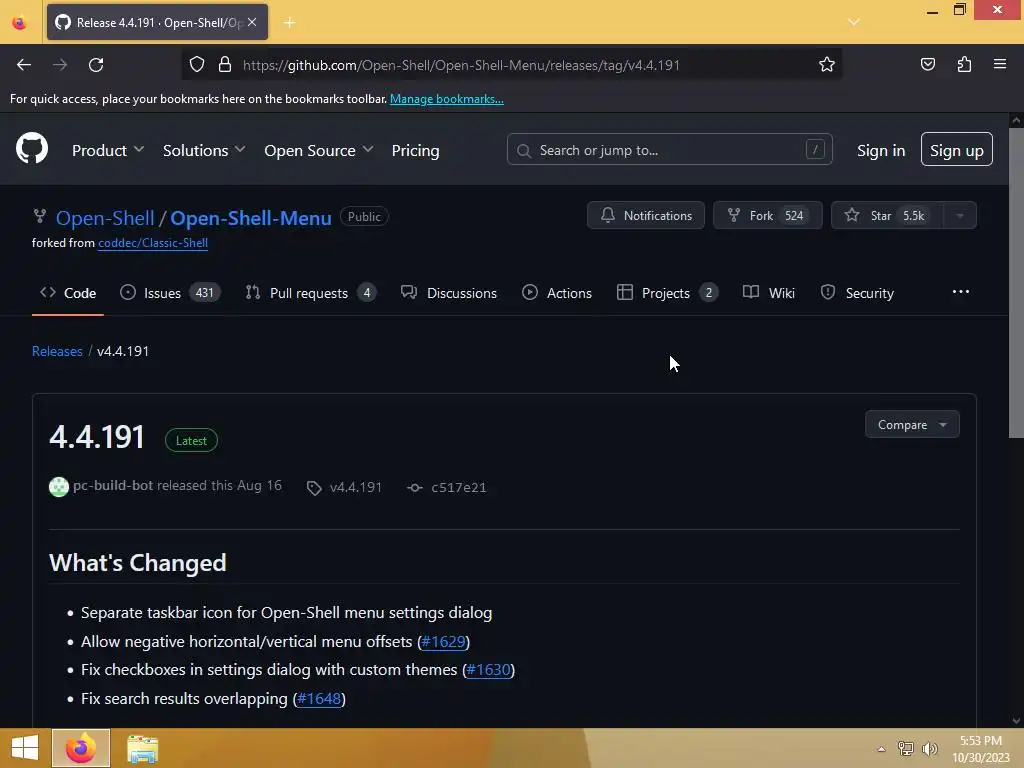
Task: Click the padlock site security icon
Action: tap(225, 65)
